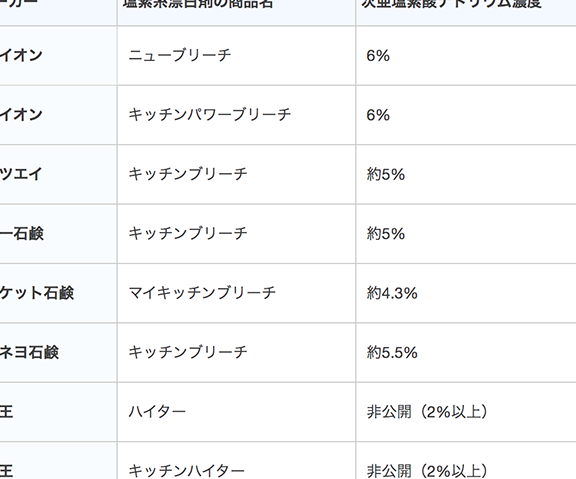Select the ハイター product name cell
Viewport: 576px width, 479px height.
click(x=236, y=412)
